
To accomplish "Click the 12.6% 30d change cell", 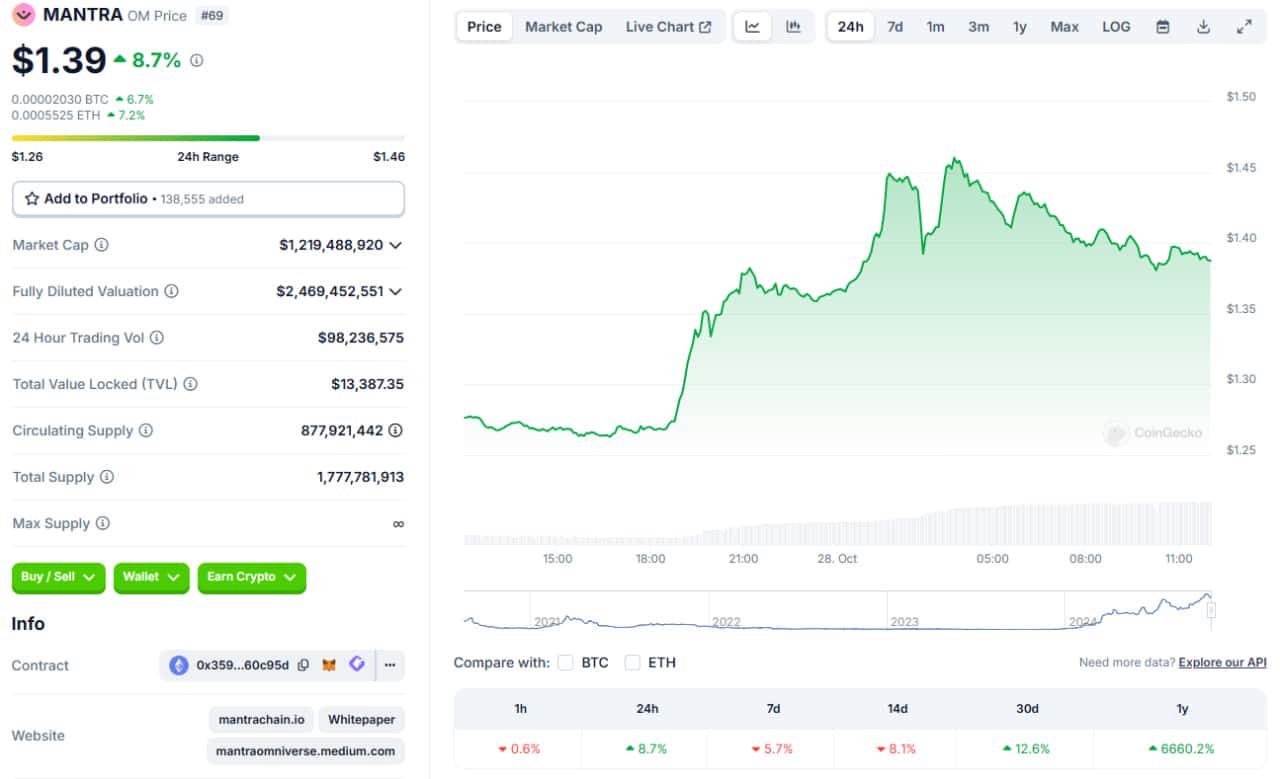I will coord(1027,748).
